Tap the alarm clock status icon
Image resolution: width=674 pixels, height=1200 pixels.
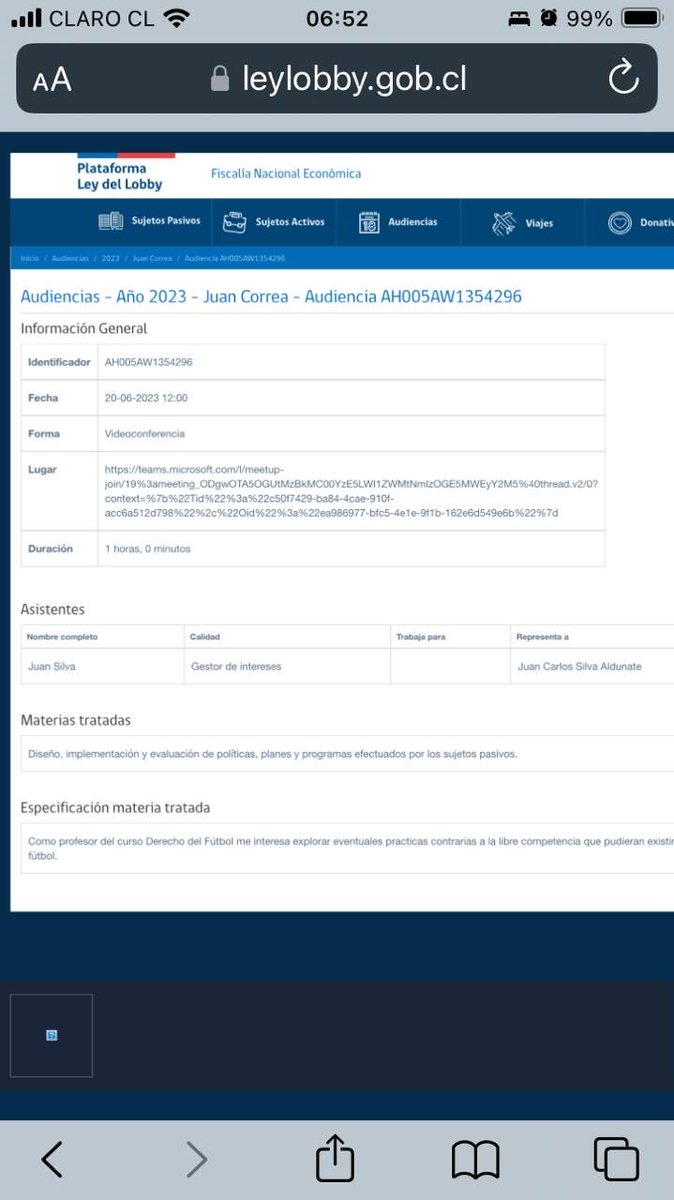click(548, 18)
